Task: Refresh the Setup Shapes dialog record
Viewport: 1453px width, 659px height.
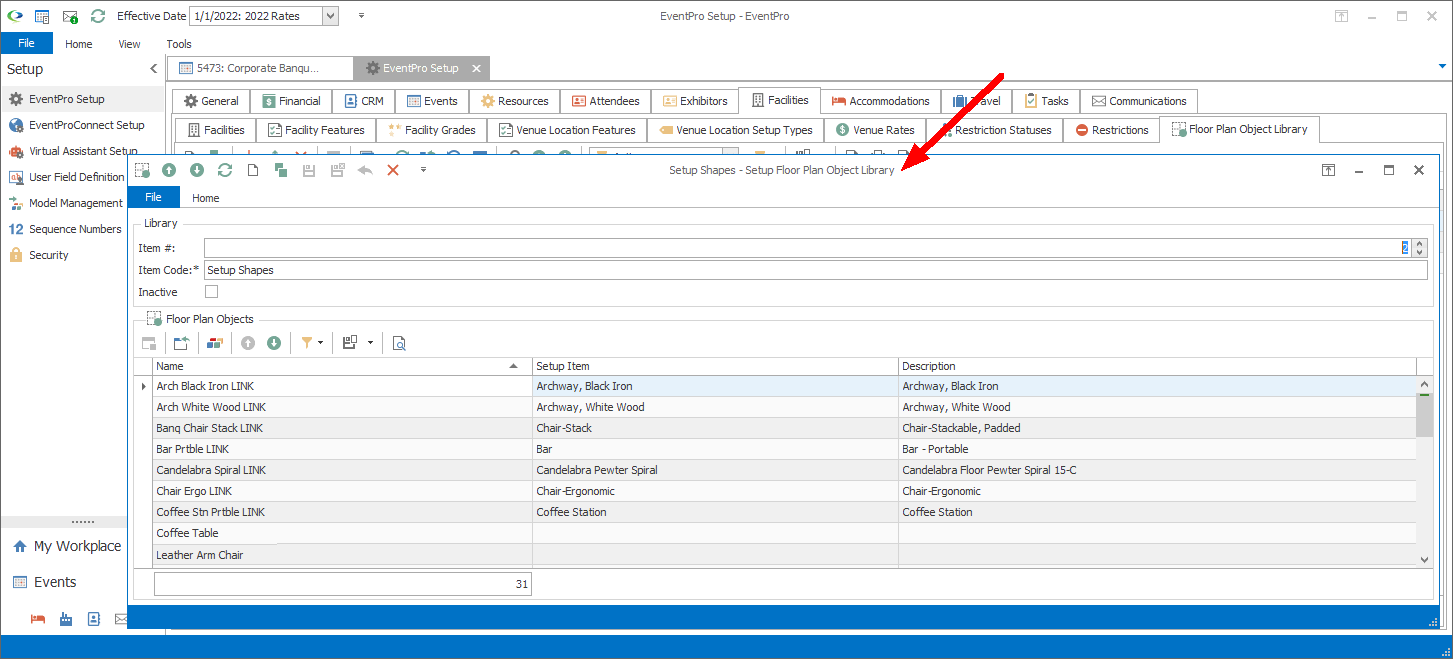Action: pos(225,170)
